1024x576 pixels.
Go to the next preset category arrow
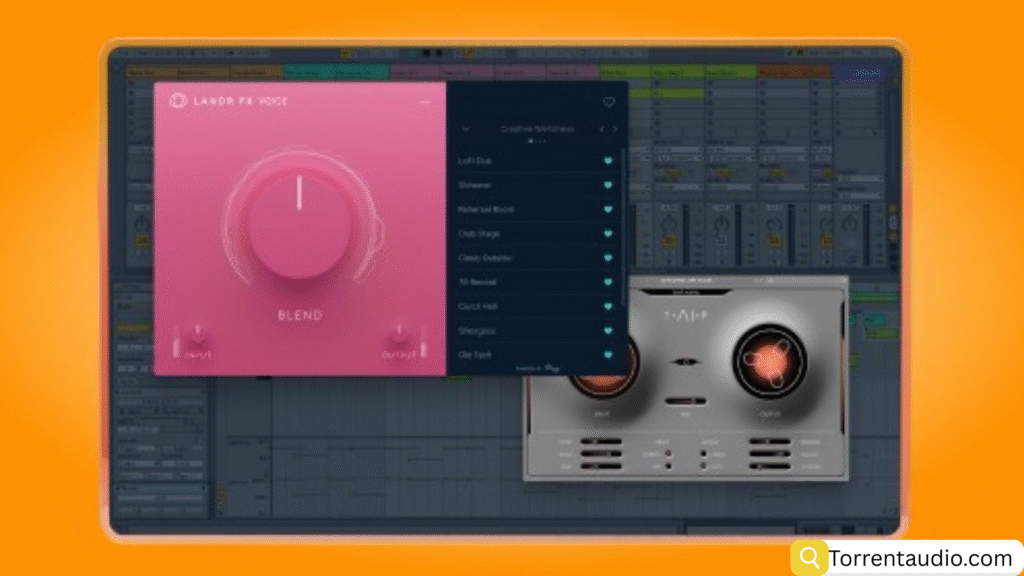point(615,129)
